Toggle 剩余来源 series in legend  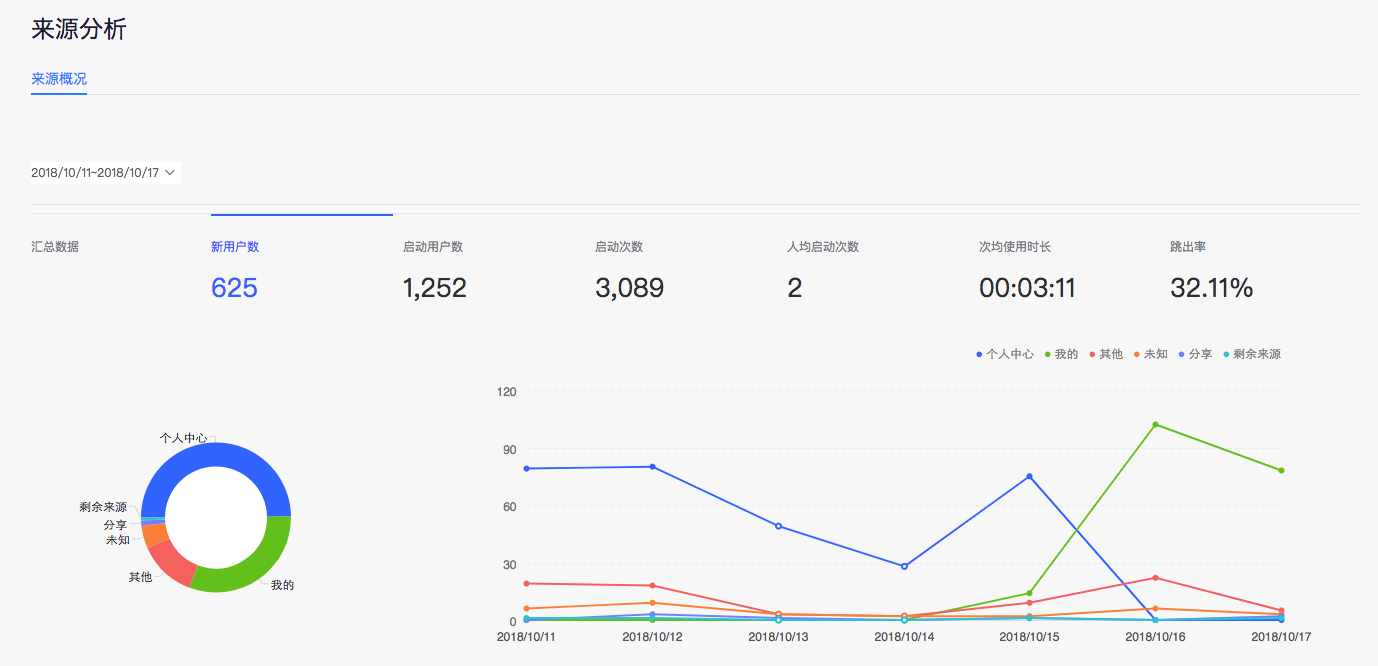1251,354
